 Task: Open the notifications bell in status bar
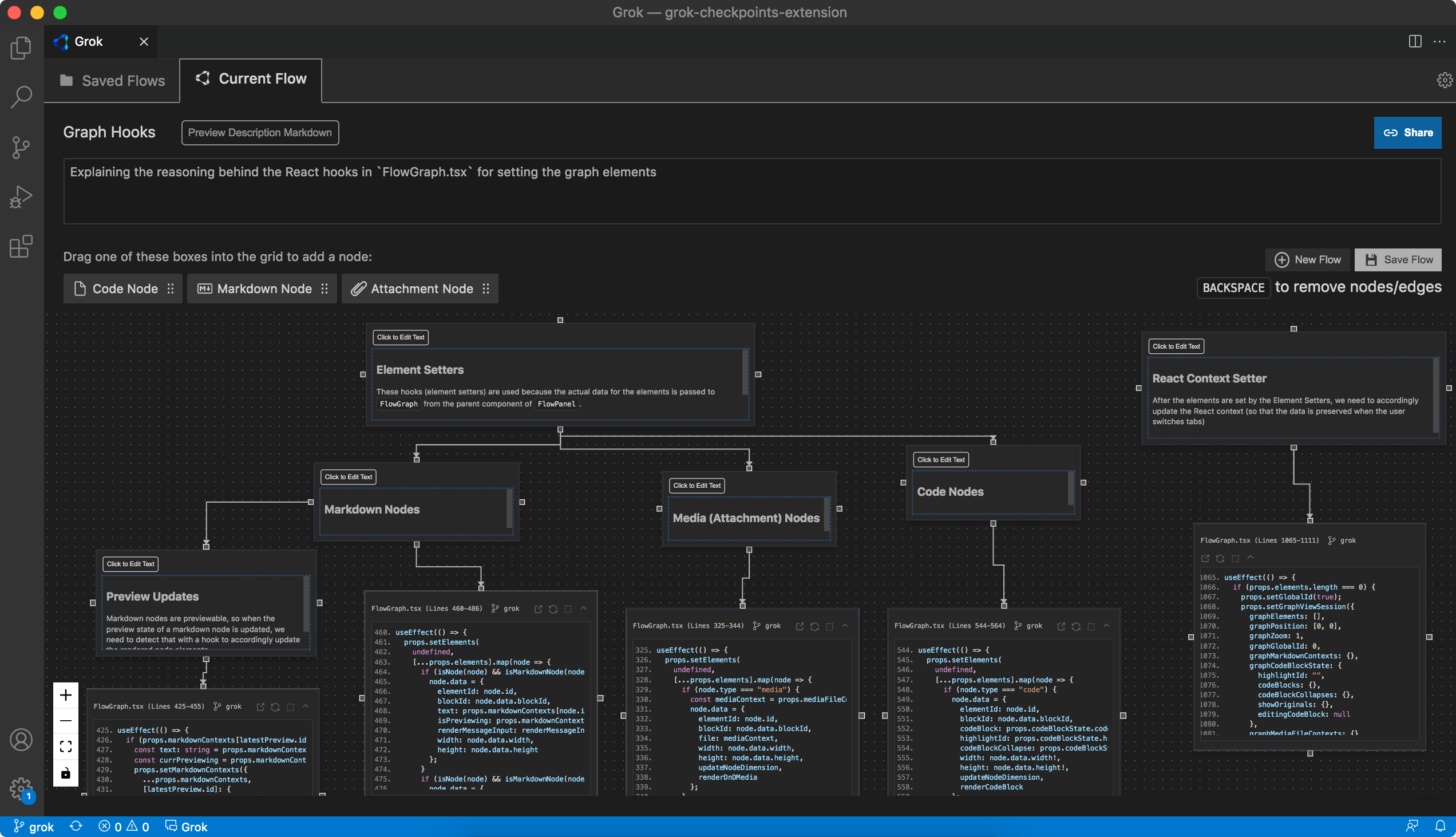[1440, 827]
